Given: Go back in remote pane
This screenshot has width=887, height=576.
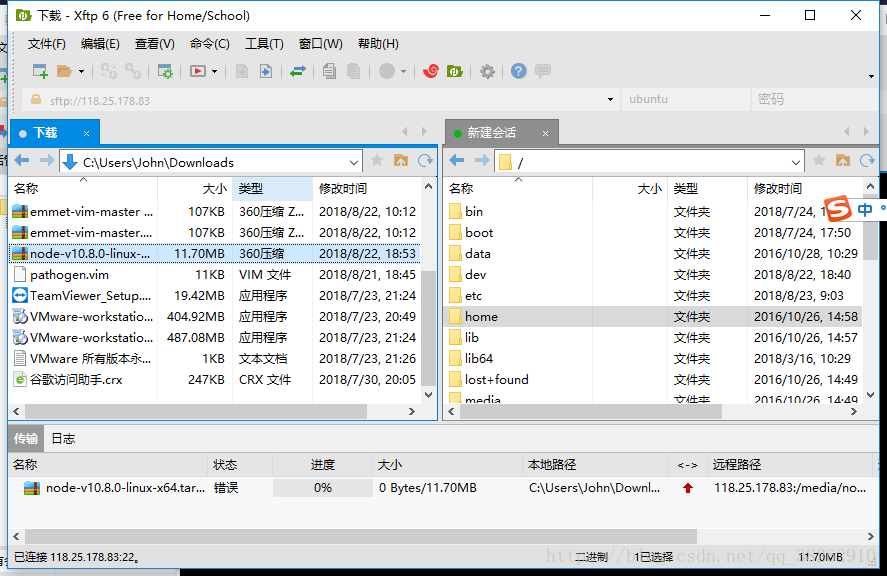Looking at the screenshot, I should pyautogui.click(x=457, y=161).
